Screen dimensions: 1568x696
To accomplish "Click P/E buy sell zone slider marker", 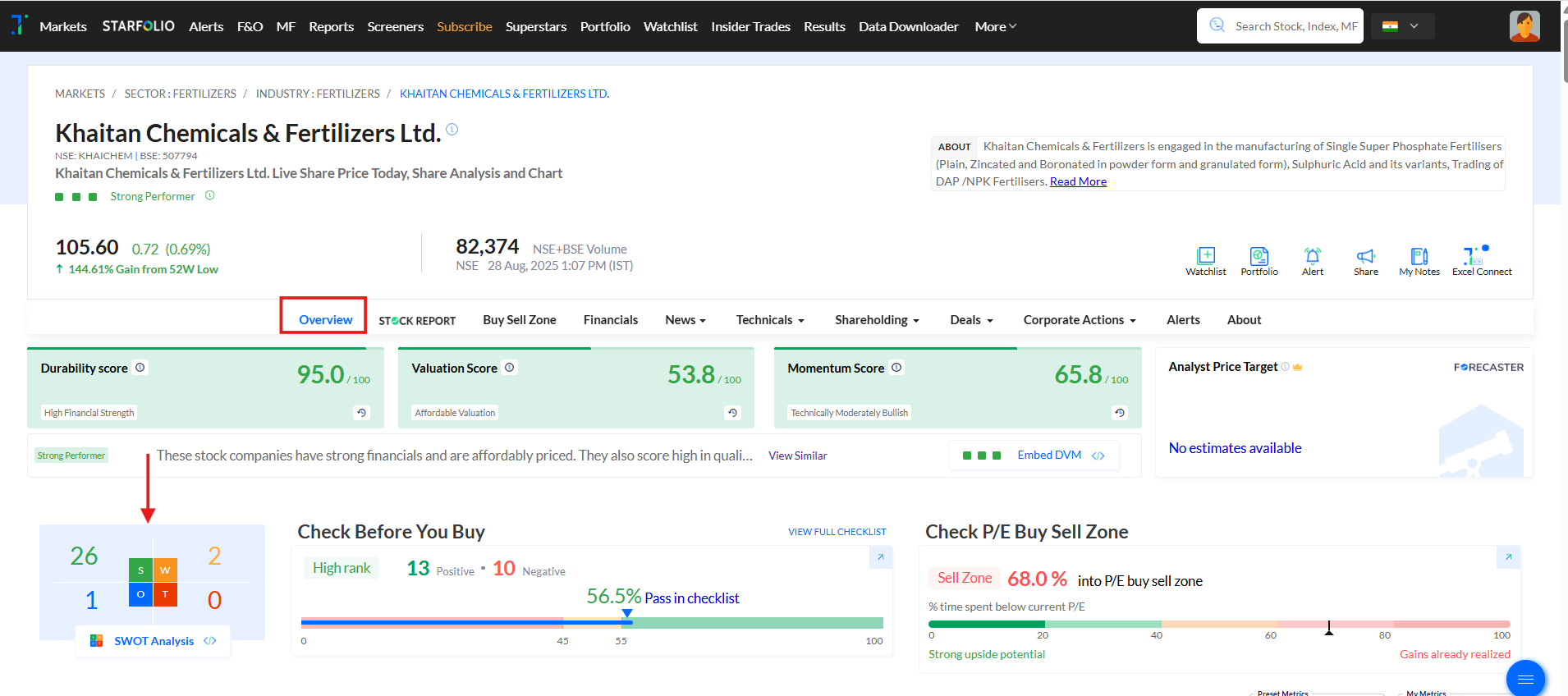I will coord(1329,628).
